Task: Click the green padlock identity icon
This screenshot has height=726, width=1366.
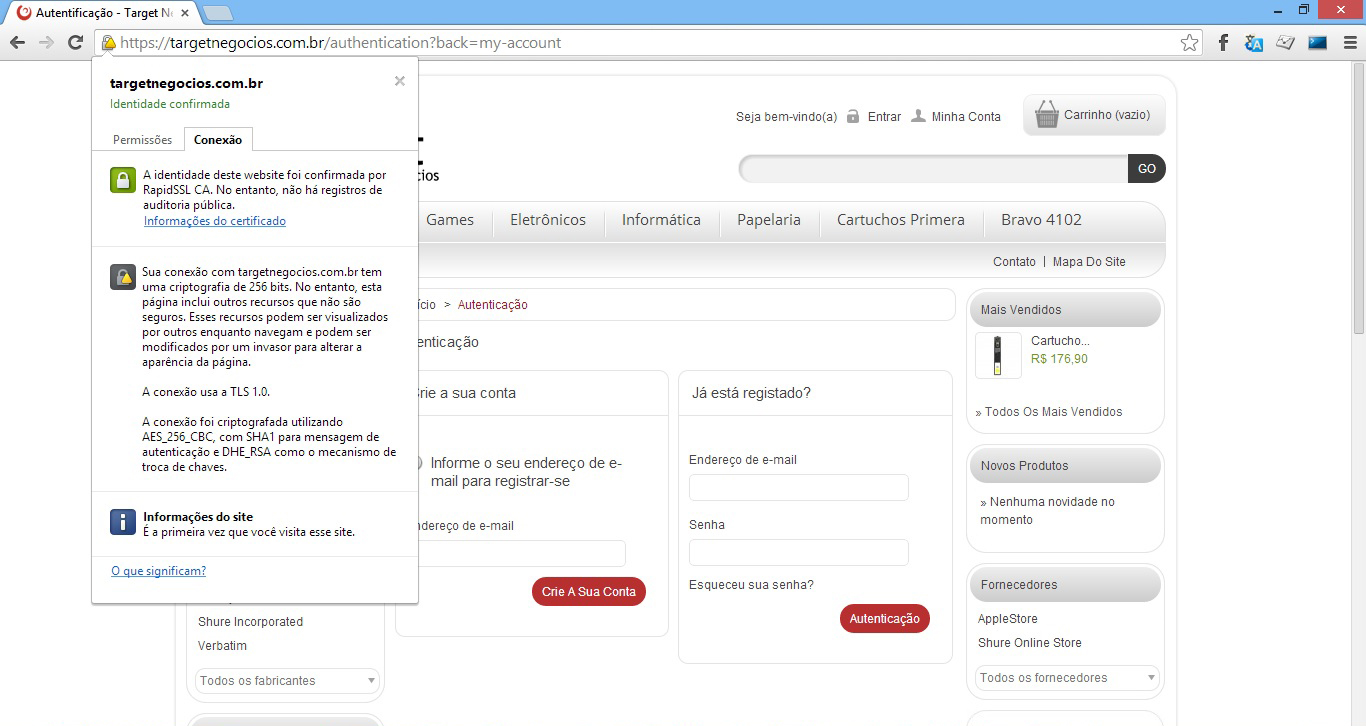Action: click(122, 180)
